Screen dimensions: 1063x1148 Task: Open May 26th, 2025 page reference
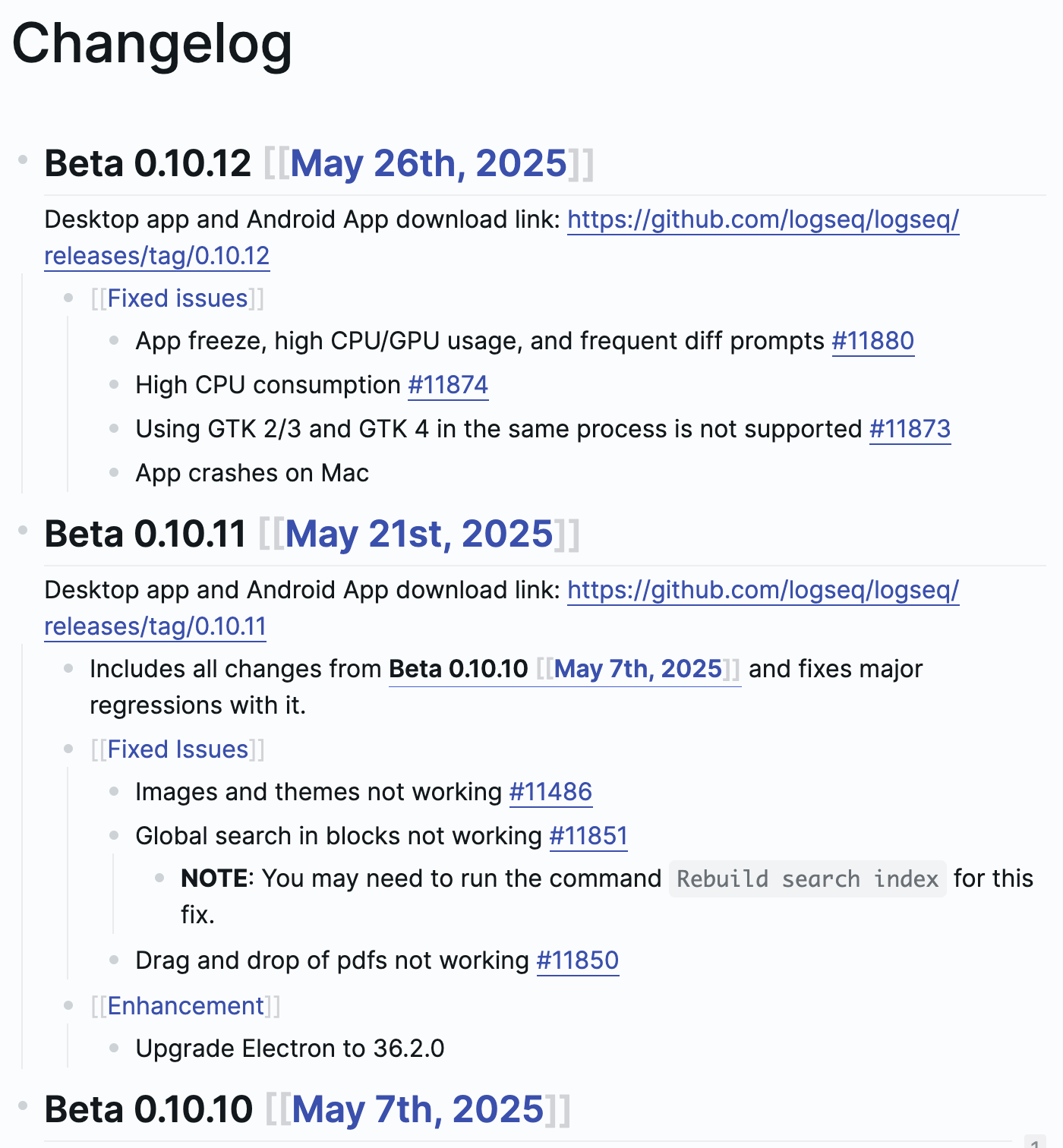[428, 163]
